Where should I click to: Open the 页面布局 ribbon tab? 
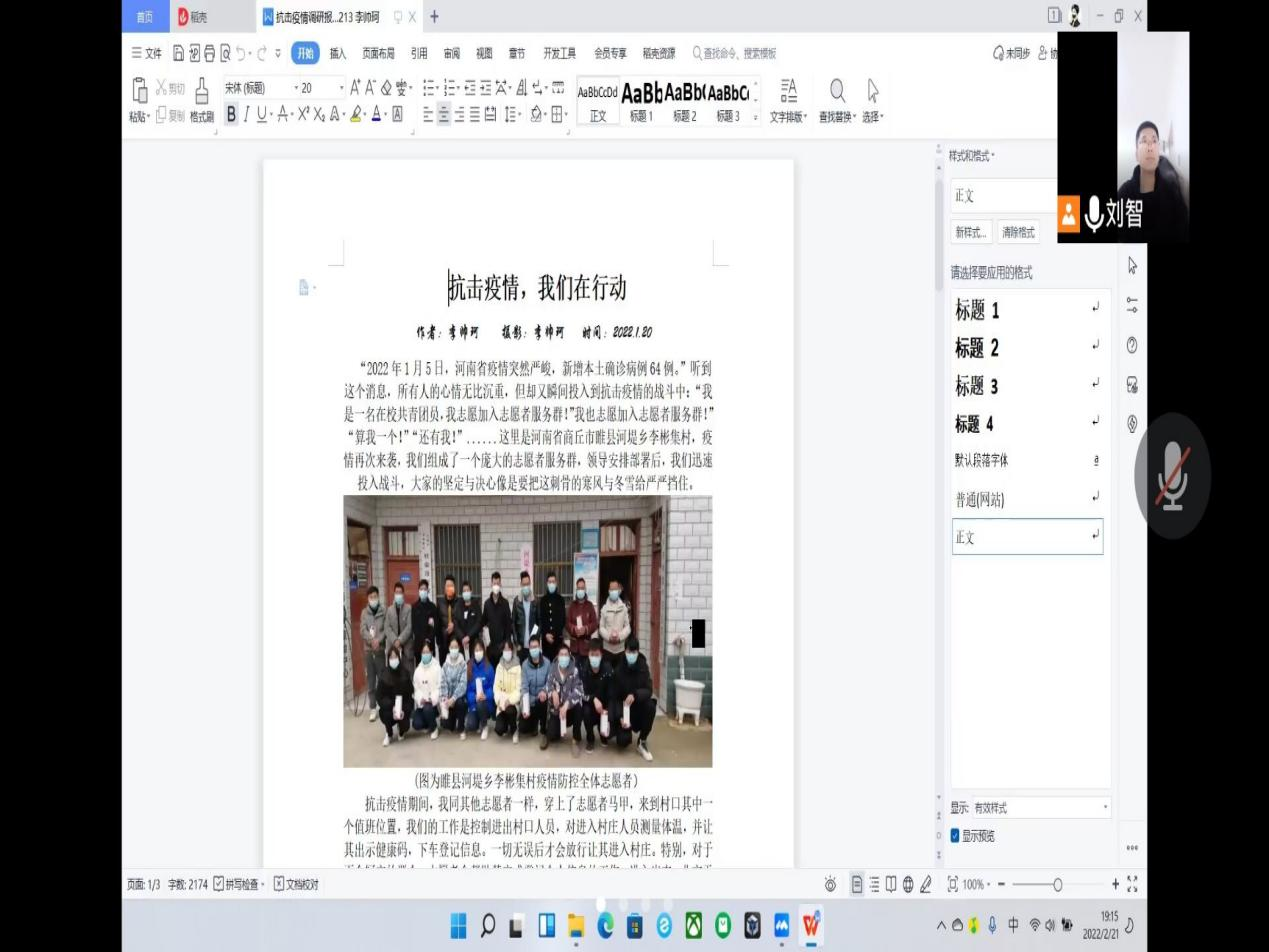point(378,53)
